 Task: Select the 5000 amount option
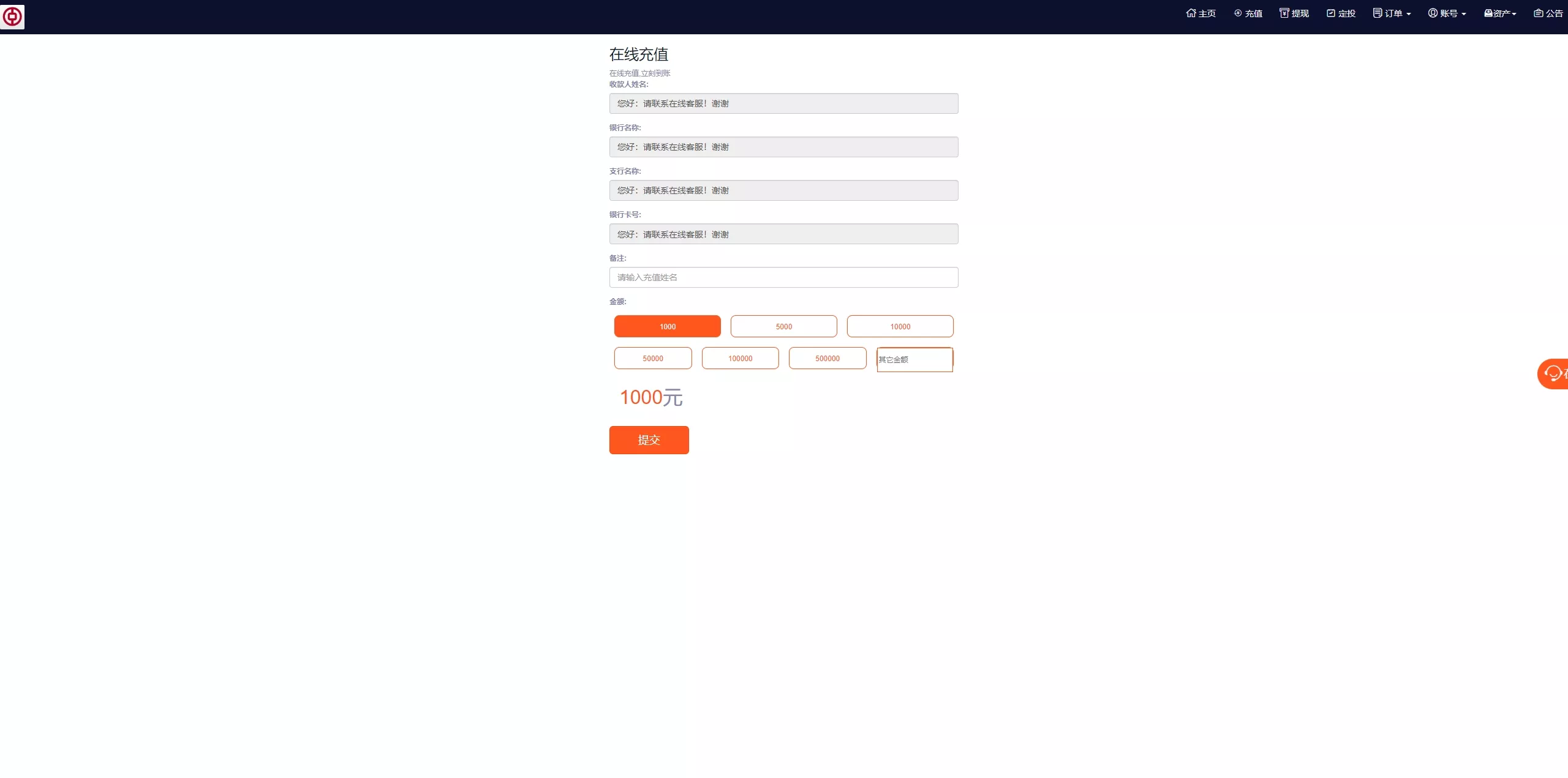click(783, 326)
